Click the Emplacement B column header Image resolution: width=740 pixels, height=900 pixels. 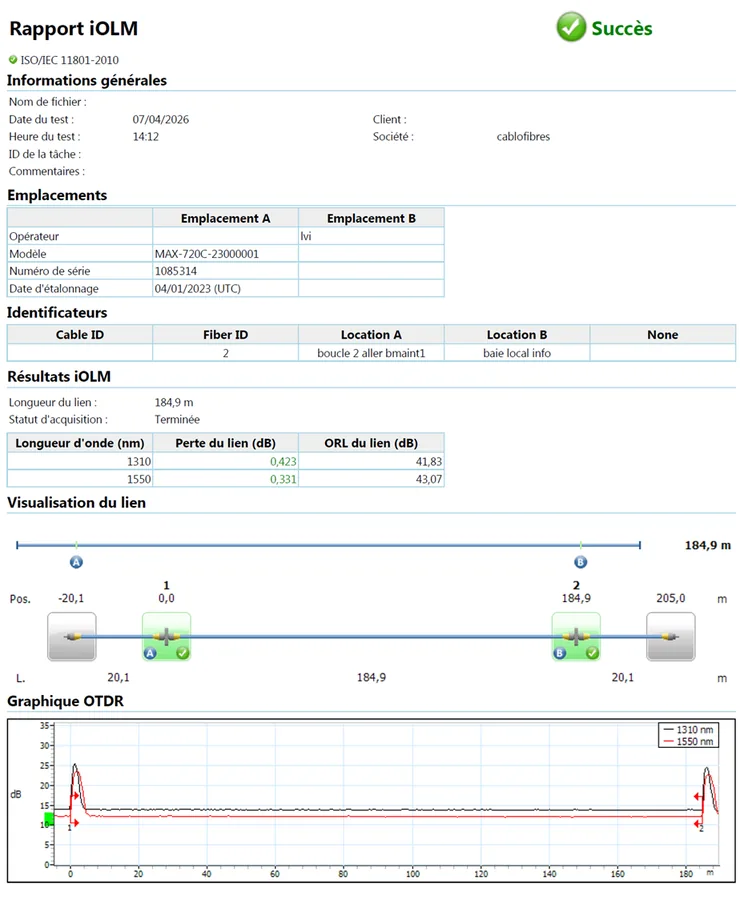point(371,218)
